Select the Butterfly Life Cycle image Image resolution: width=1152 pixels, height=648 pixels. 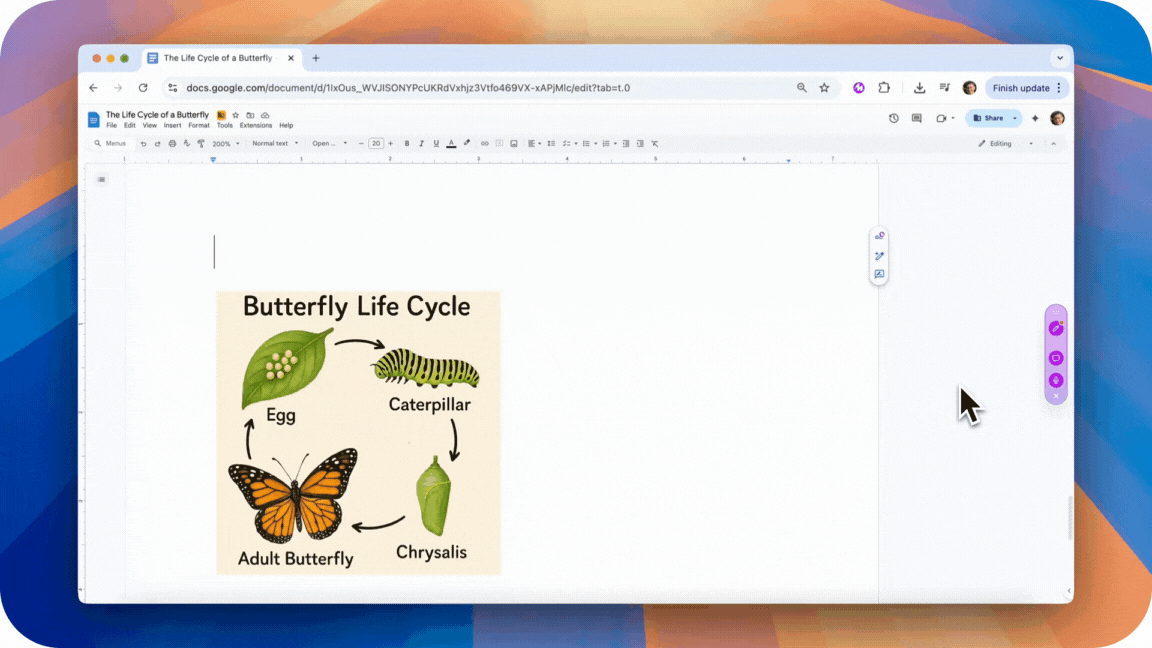(x=358, y=432)
